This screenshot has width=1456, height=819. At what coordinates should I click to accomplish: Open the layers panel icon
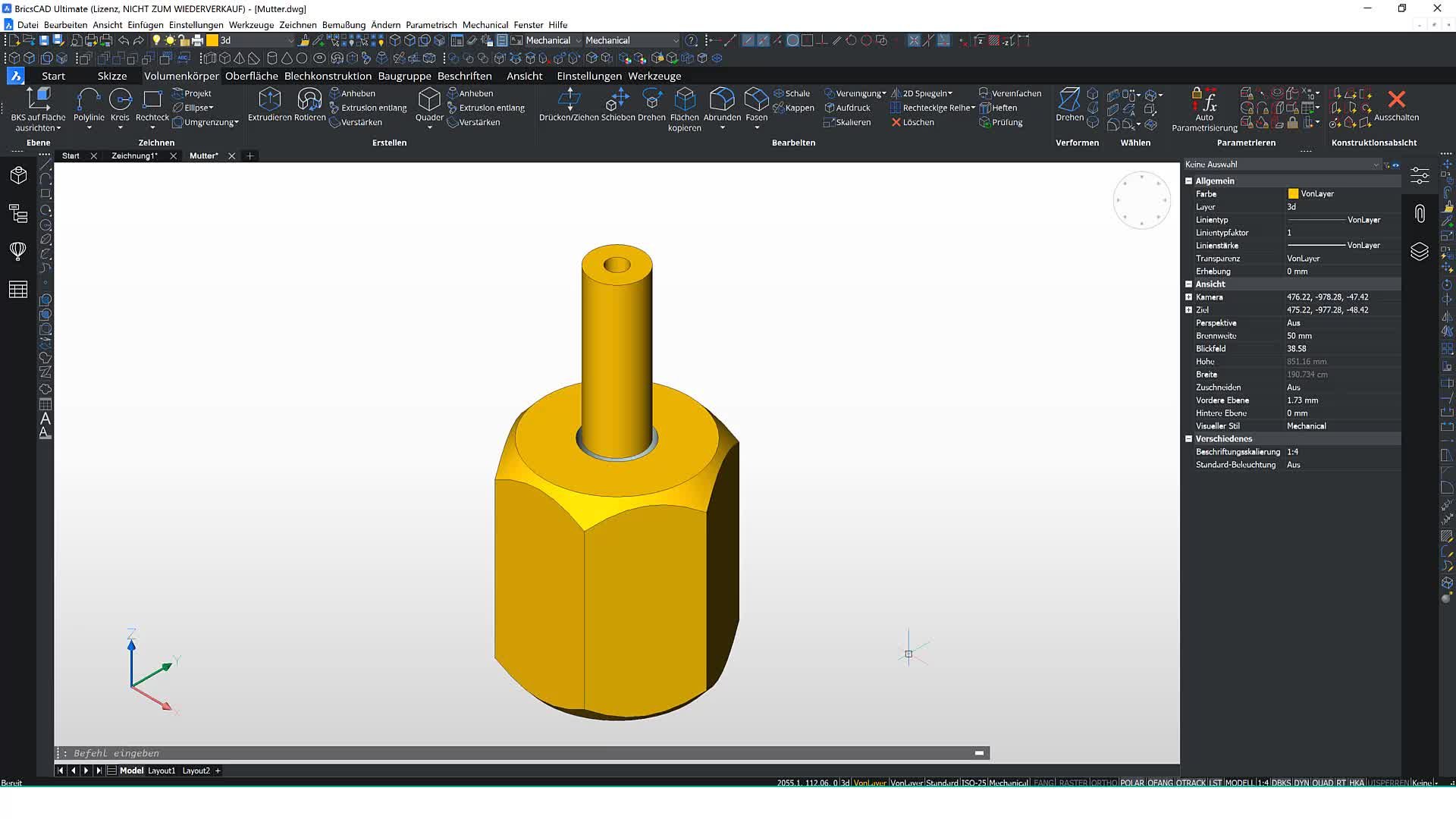click(x=1420, y=251)
